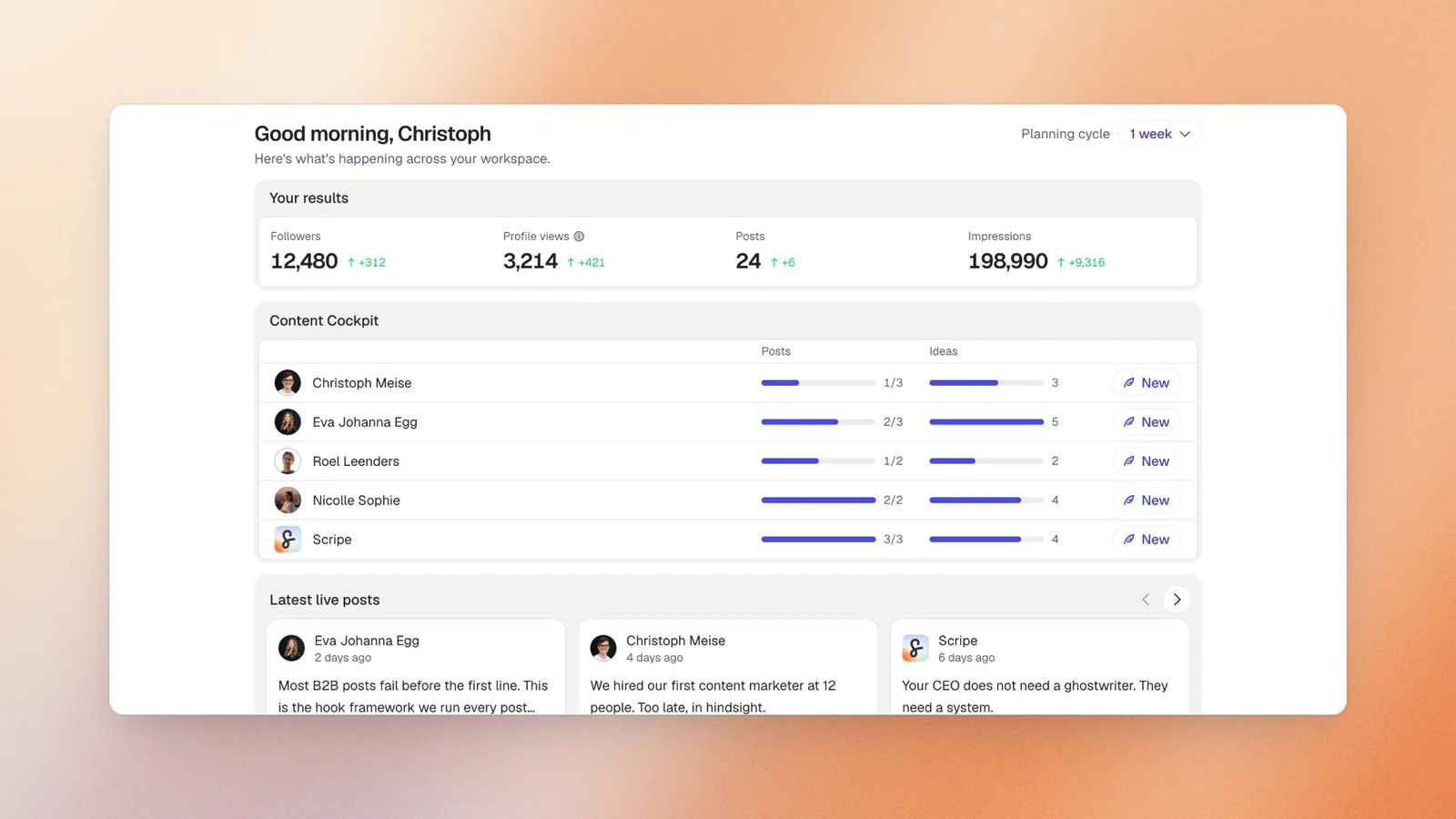Create new post for Scripe
Viewport: 1456px width, 819px height.
pos(1147,540)
